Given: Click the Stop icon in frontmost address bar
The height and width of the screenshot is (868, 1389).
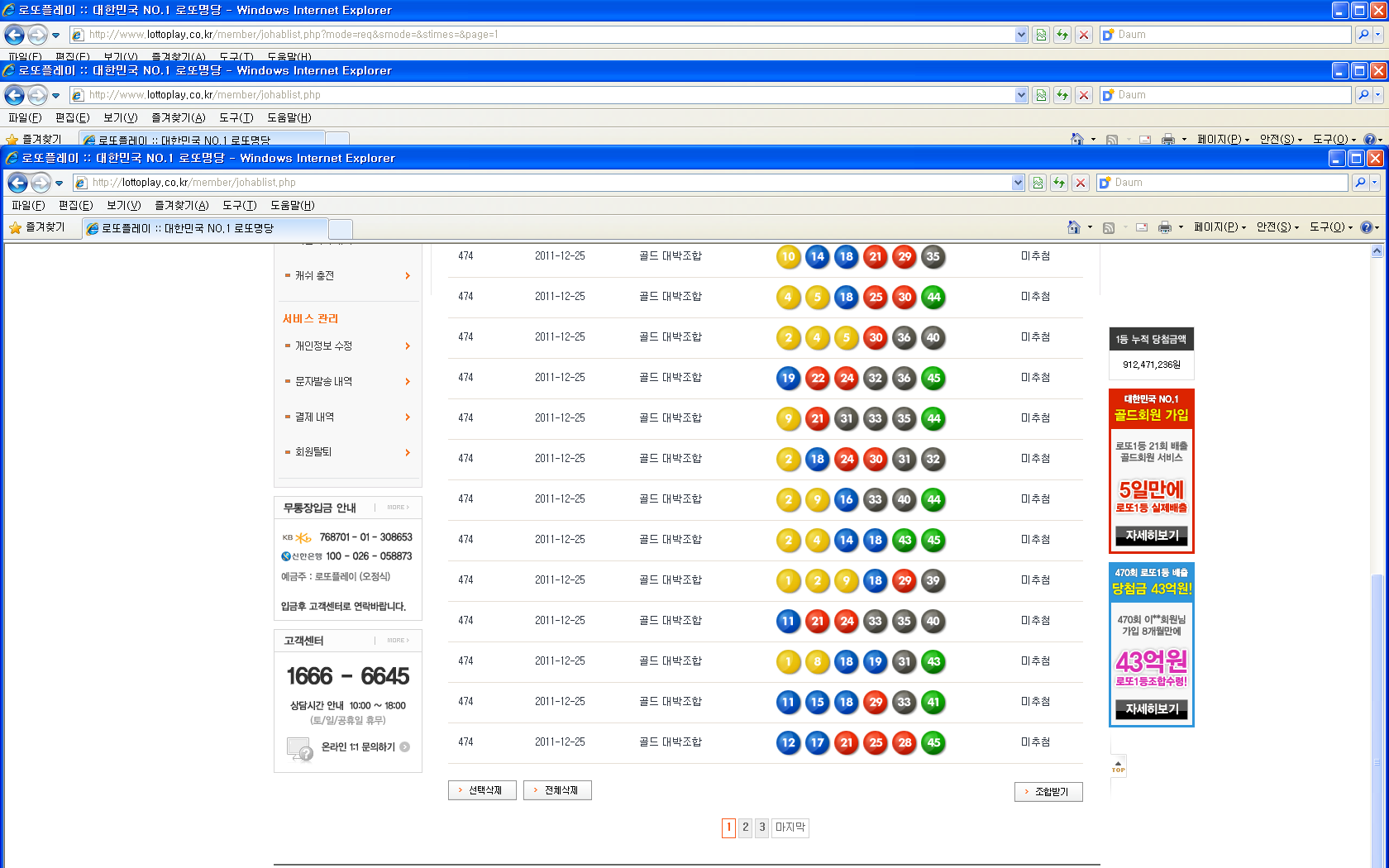Looking at the screenshot, I should [1080, 183].
